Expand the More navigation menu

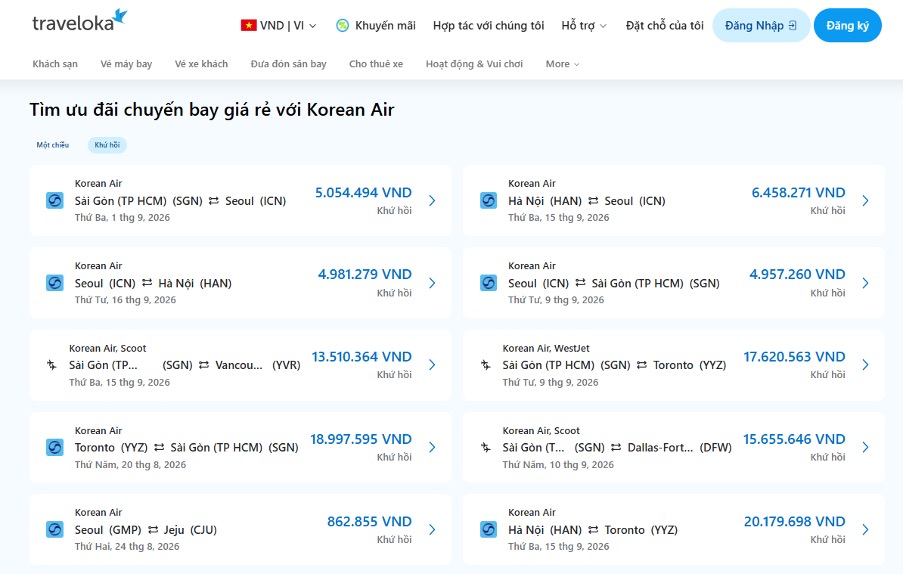(562, 64)
